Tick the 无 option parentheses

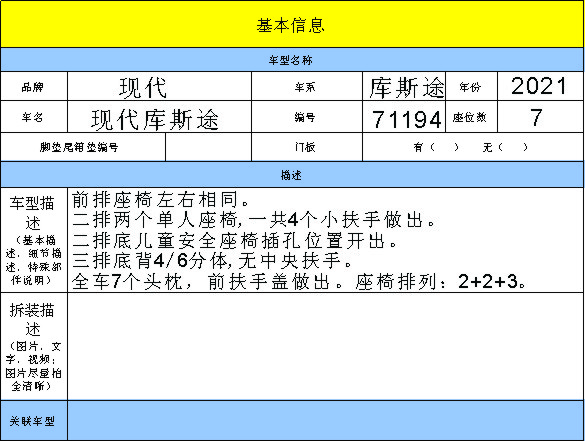tap(513, 147)
